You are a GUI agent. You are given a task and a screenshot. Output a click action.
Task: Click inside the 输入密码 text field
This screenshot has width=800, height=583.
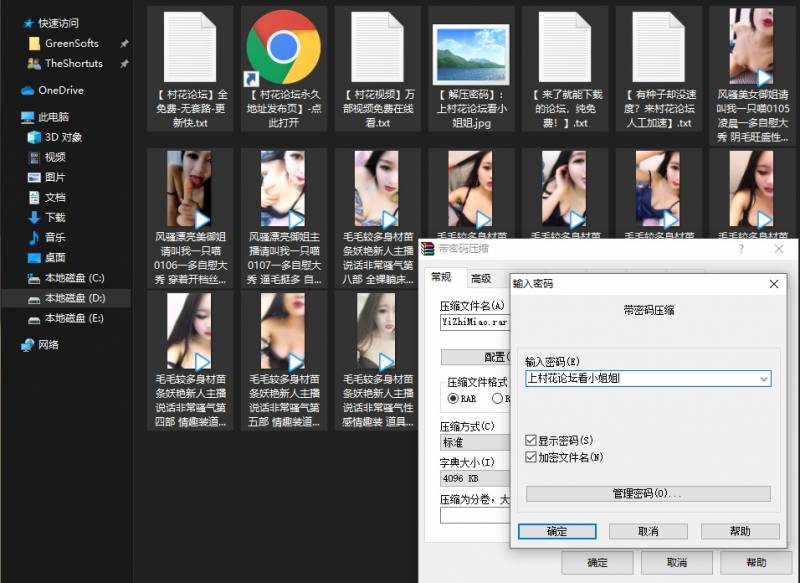tap(640, 379)
